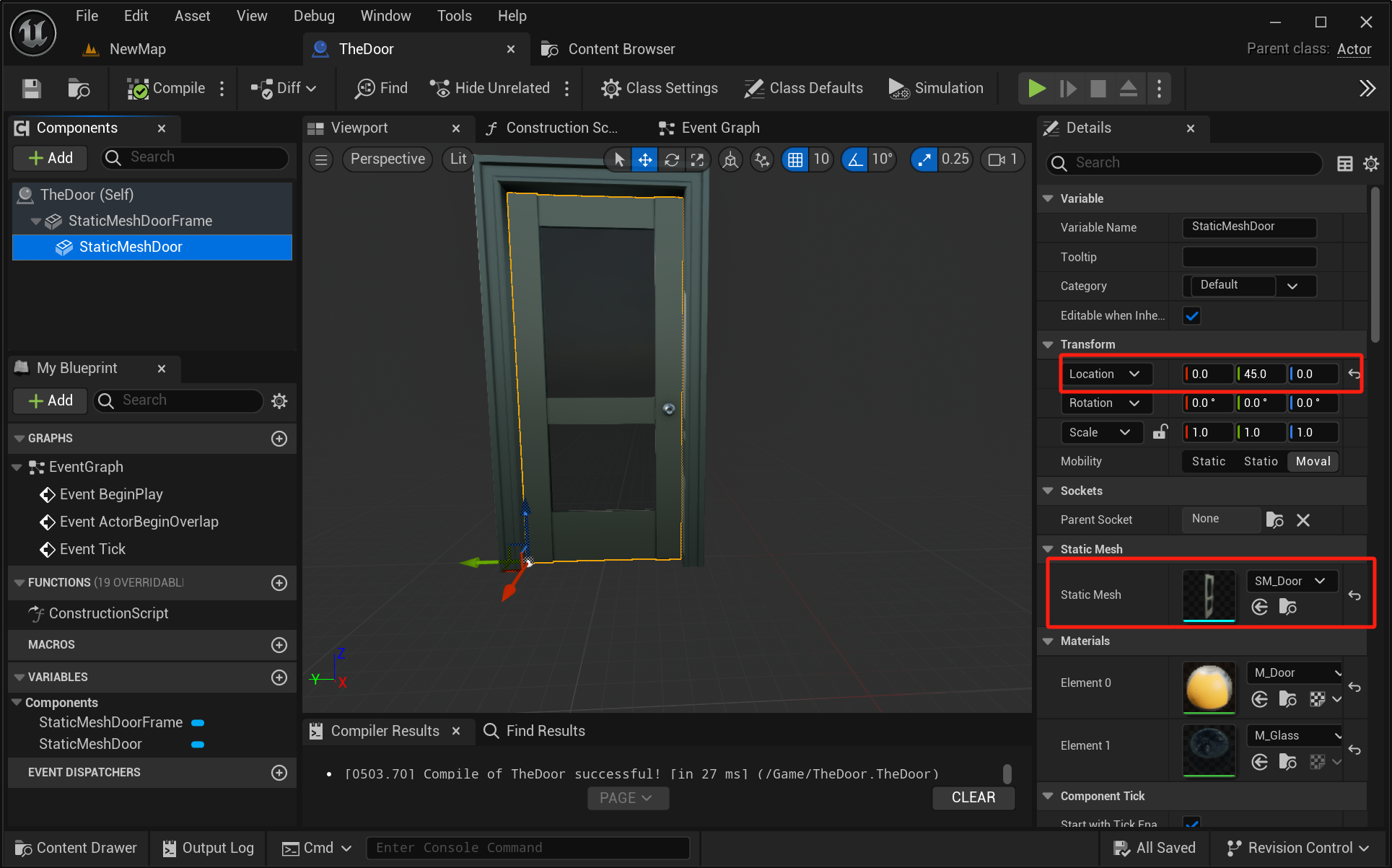The image size is (1392, 868).
Task: Open the Asset menu
Action: [x=193, y=16]
